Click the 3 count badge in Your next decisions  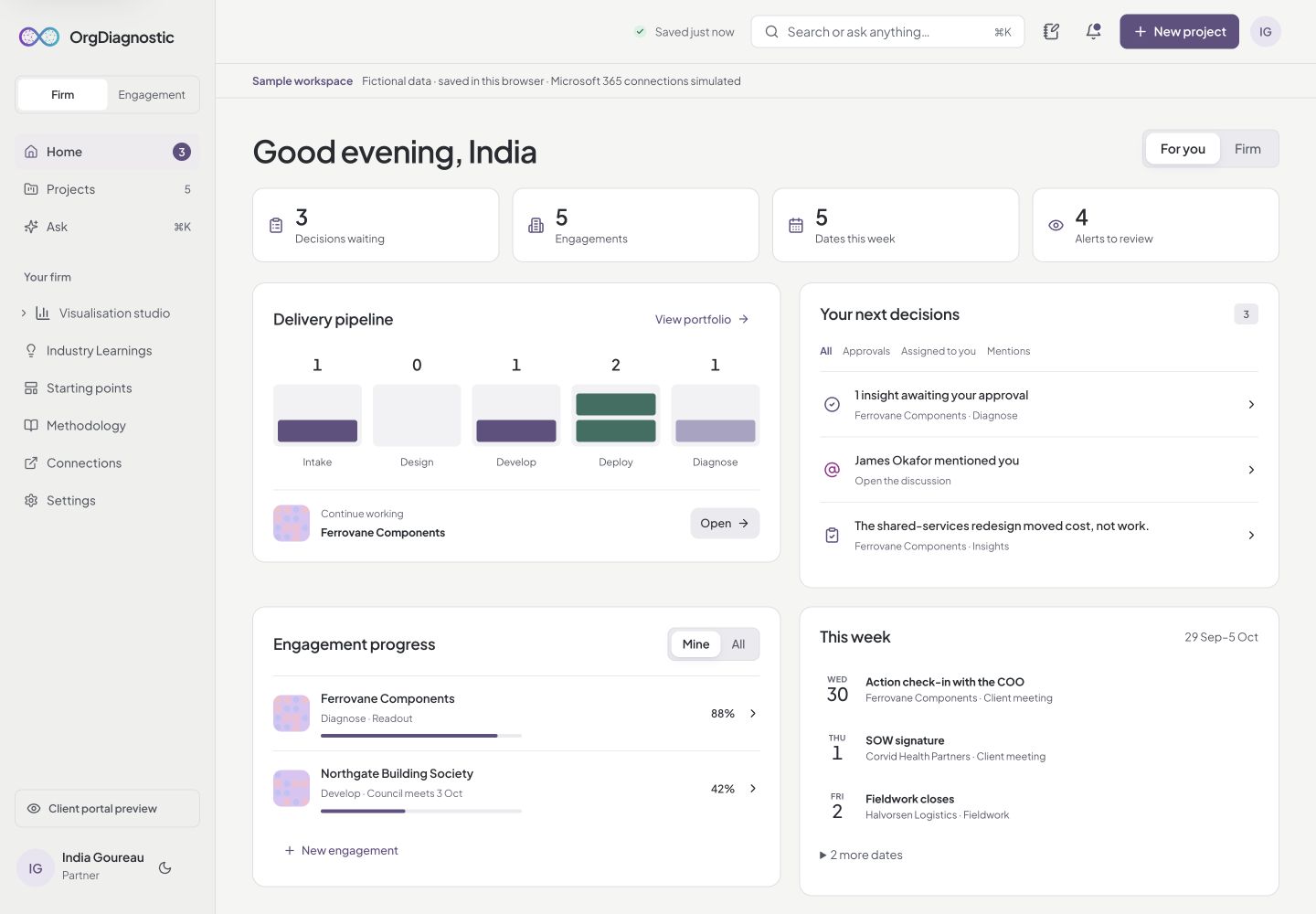(x=1246, y=314)
